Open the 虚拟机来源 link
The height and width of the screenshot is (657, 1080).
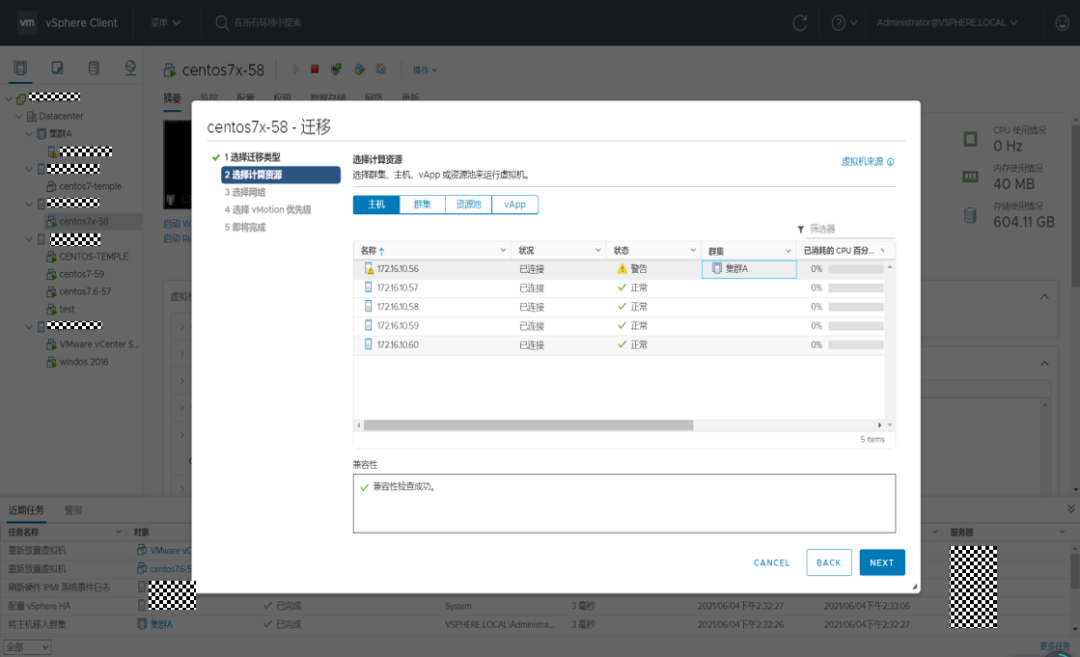(x=862, y=162)
